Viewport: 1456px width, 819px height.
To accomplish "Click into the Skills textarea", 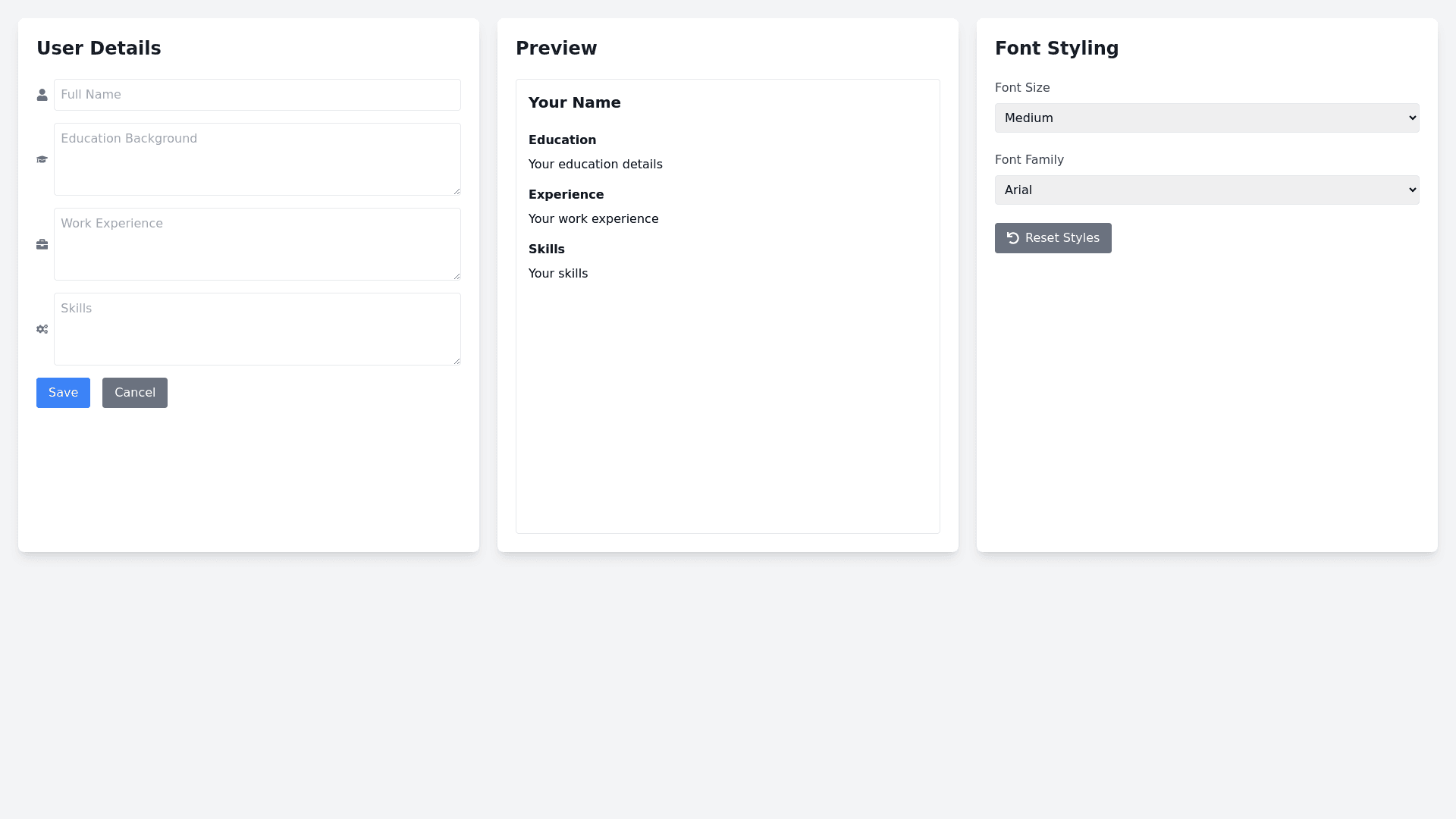I will click(x=257, y=329).
